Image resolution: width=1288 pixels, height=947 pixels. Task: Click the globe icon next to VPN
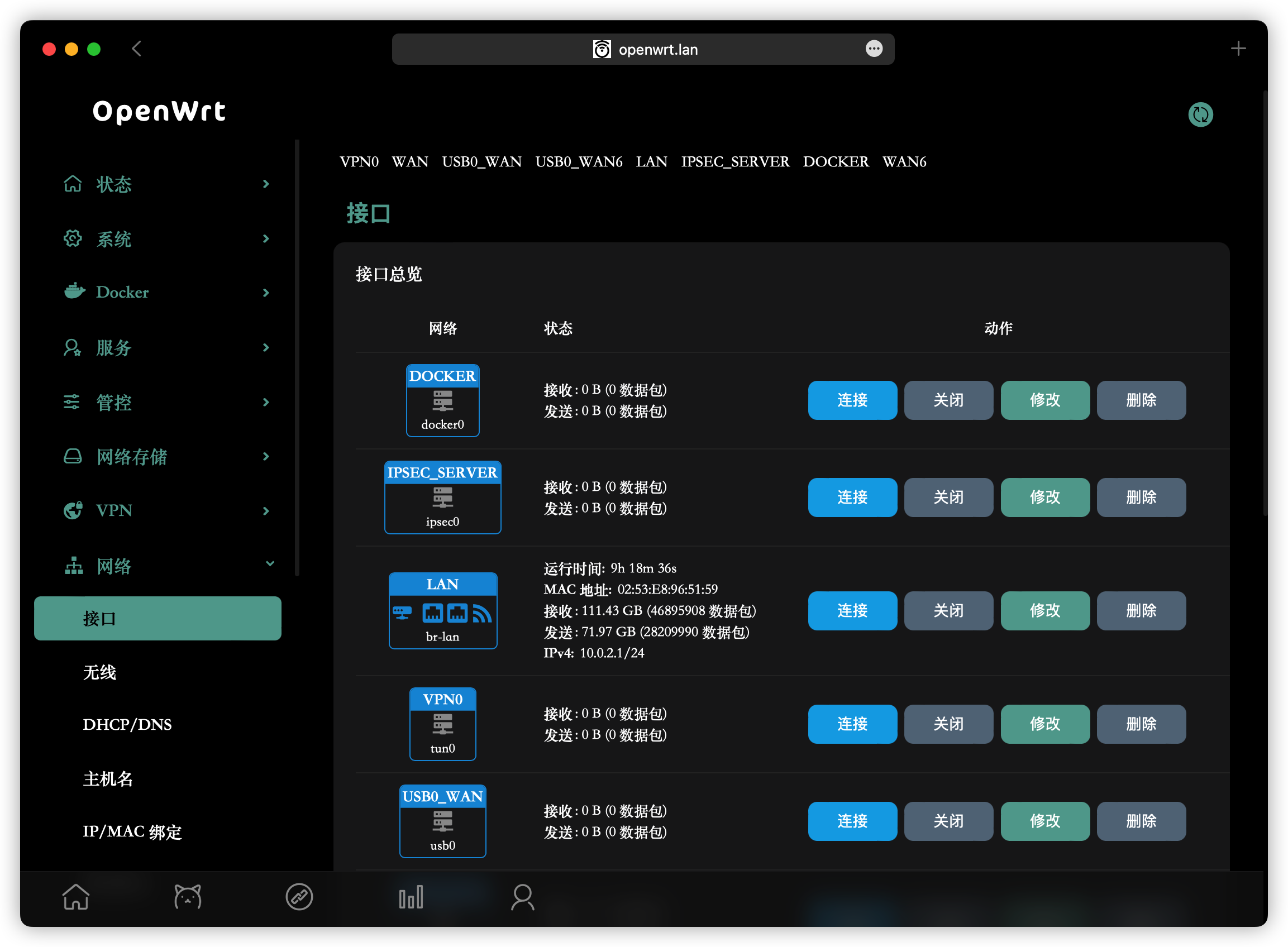click(73, 510)
